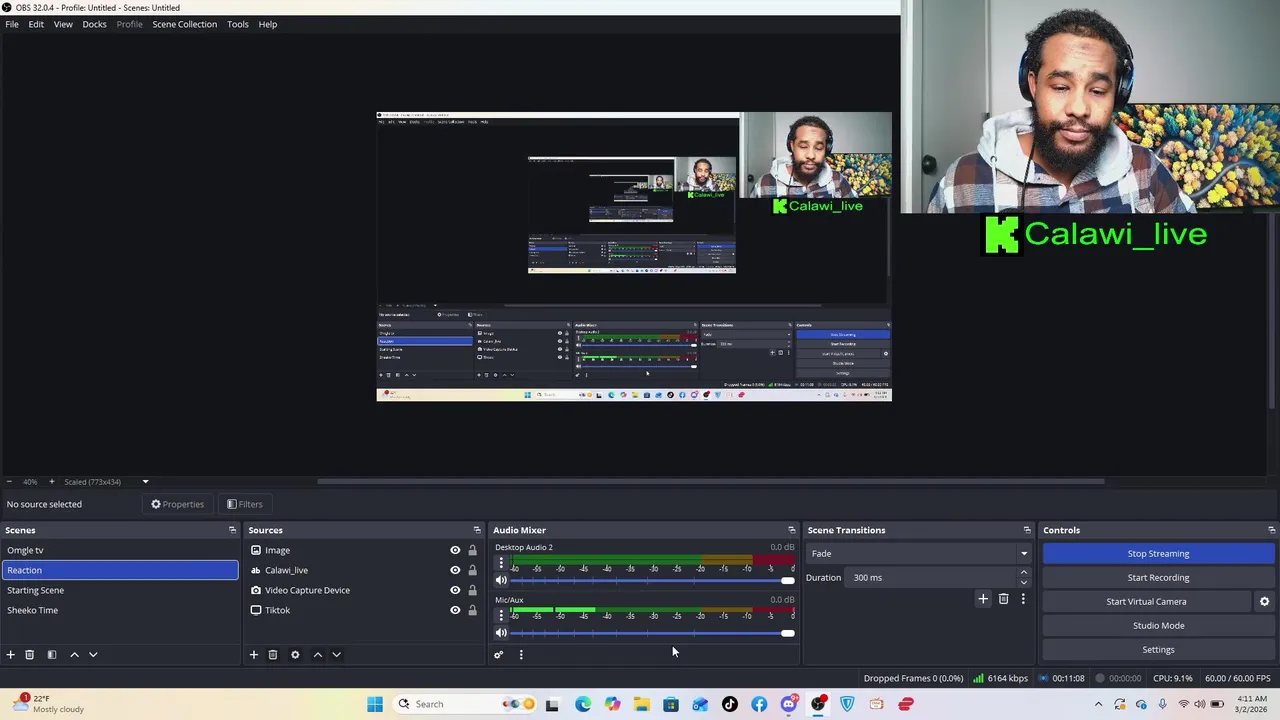Float the Sources dock panel
The image size is (1280, 720).
point(477,530)
